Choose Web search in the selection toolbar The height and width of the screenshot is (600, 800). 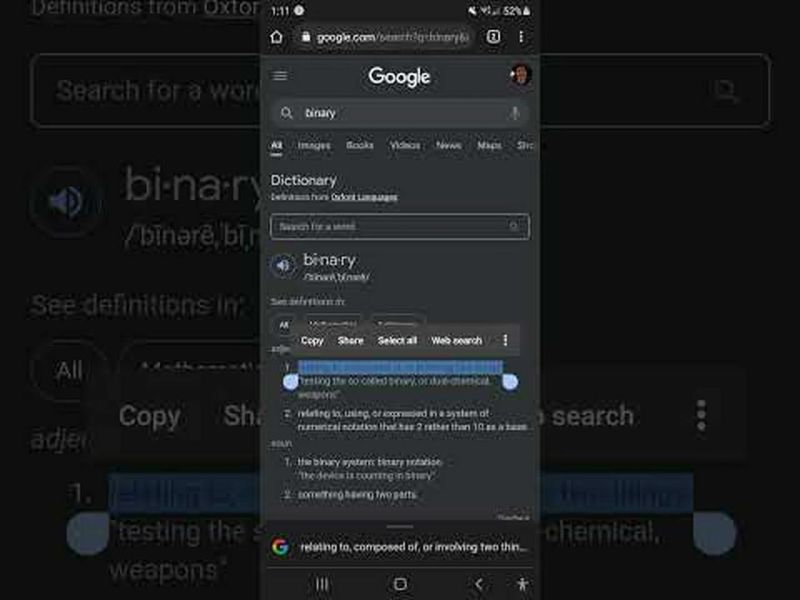pyautogui.click(x=456, y=340)
